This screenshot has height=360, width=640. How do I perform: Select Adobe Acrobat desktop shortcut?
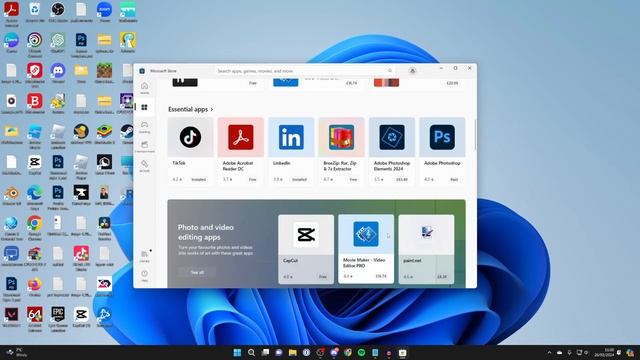pyautogui.click(x=11, y=13)
